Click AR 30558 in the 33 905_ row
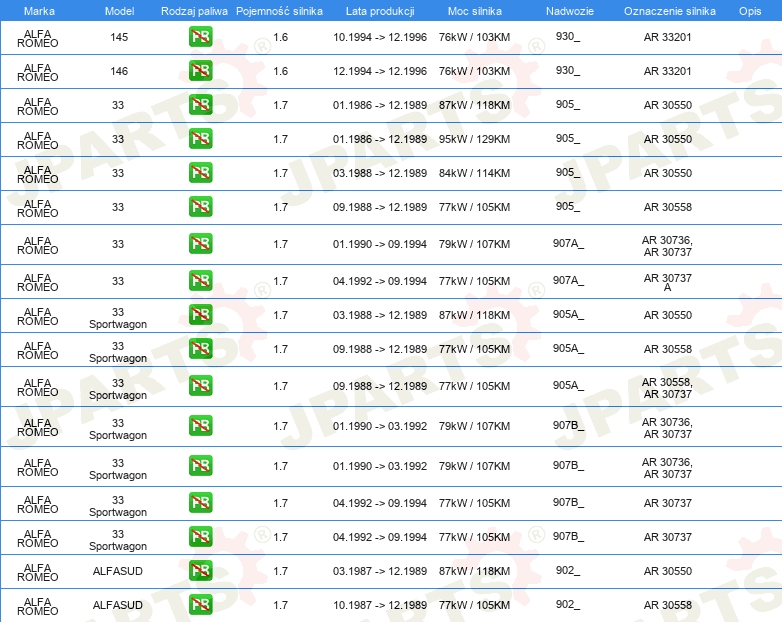 (x=667, y=207)
